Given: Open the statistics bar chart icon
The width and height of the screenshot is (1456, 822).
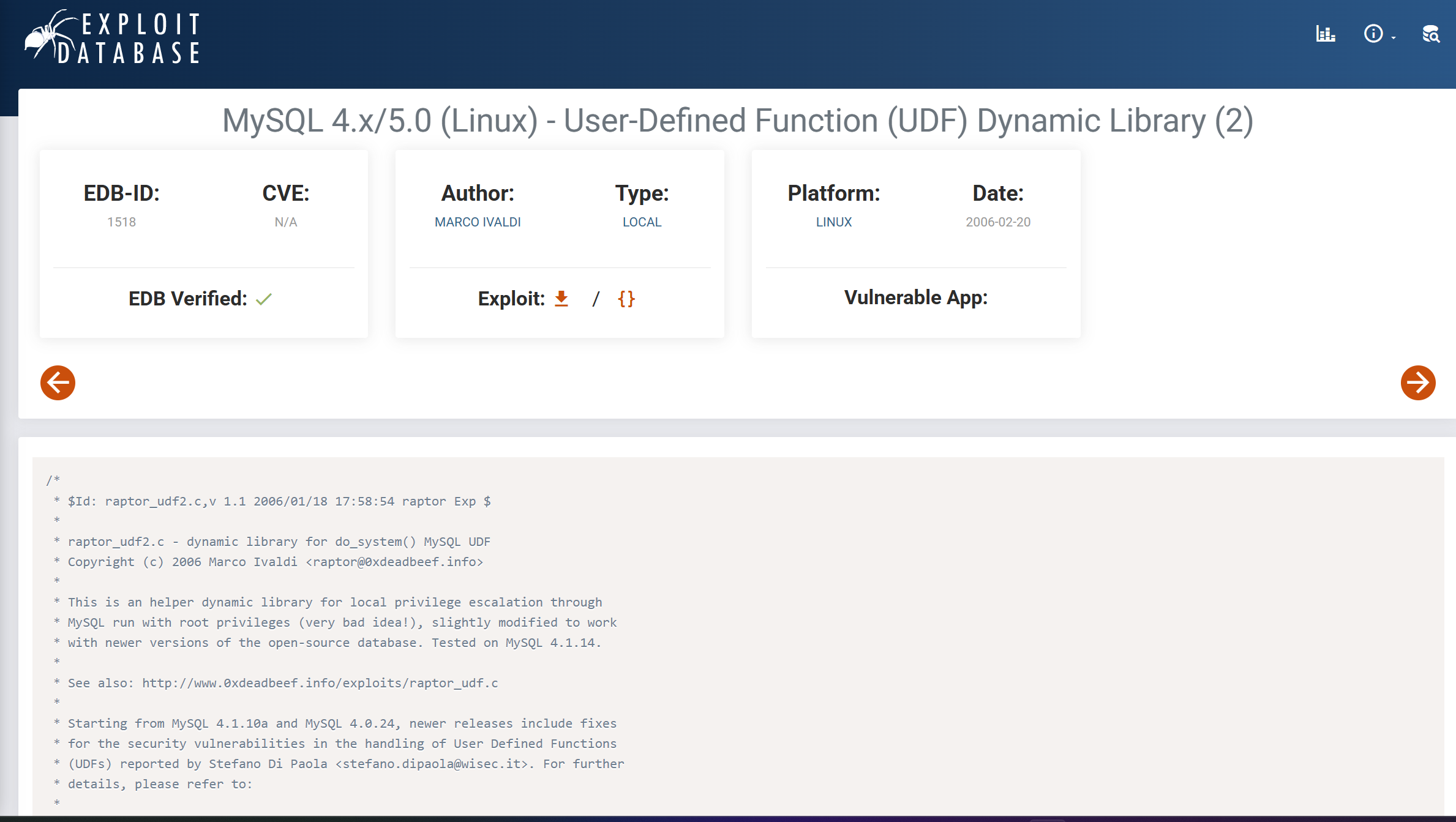Looking at the screenshot, I should [x=1325, y=34].
